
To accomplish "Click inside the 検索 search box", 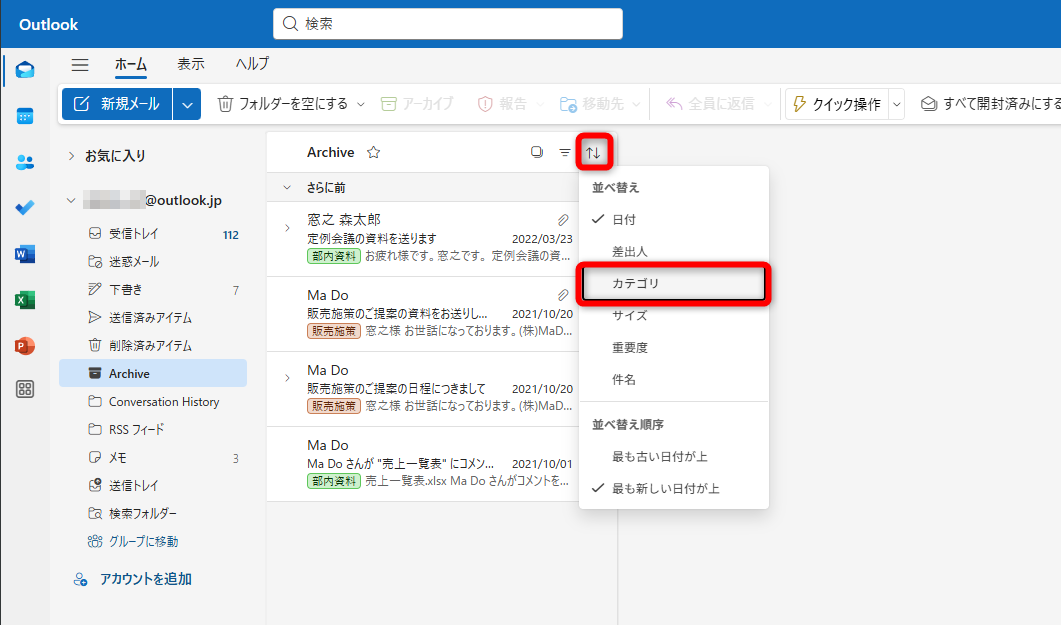I will pyautogui.click(x=447, y=23).
